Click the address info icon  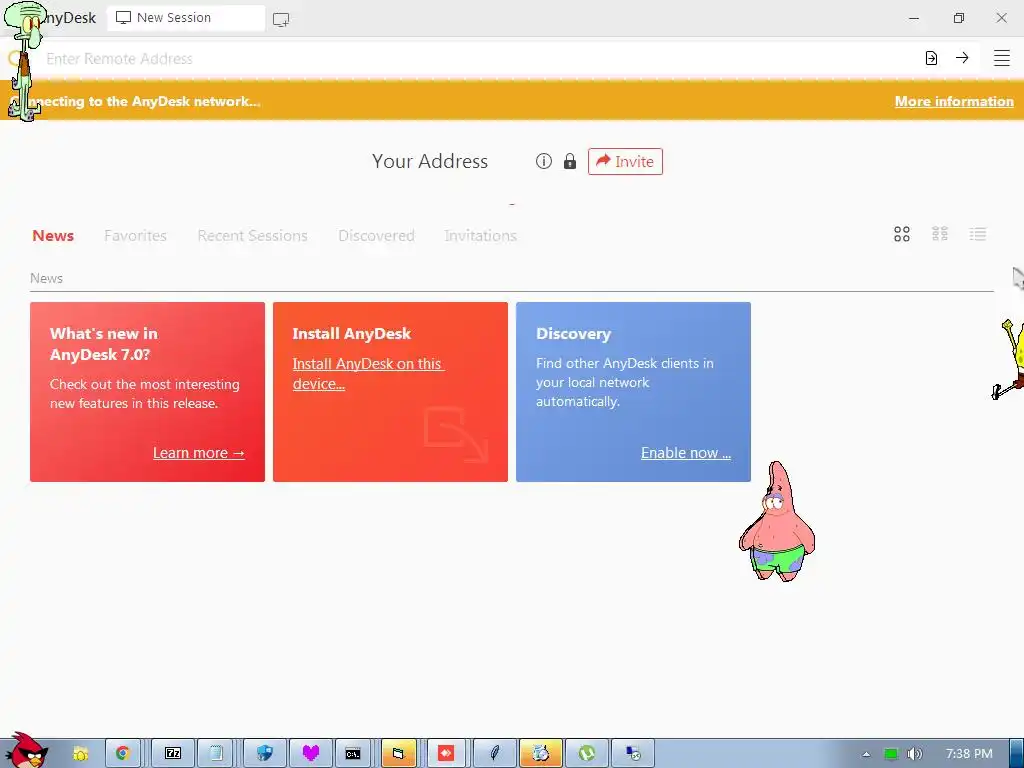coord(543,161)
